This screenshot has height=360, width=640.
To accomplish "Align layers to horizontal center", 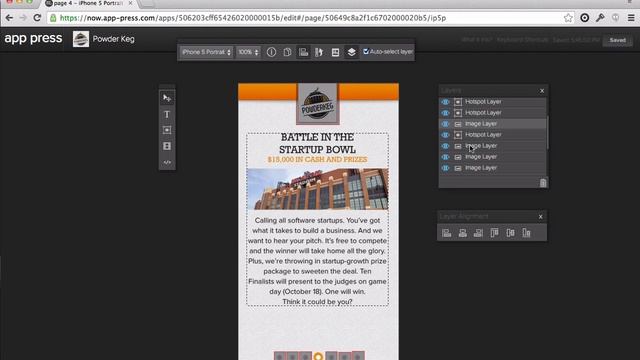I will pyautogui.click(x=462, y=233).
